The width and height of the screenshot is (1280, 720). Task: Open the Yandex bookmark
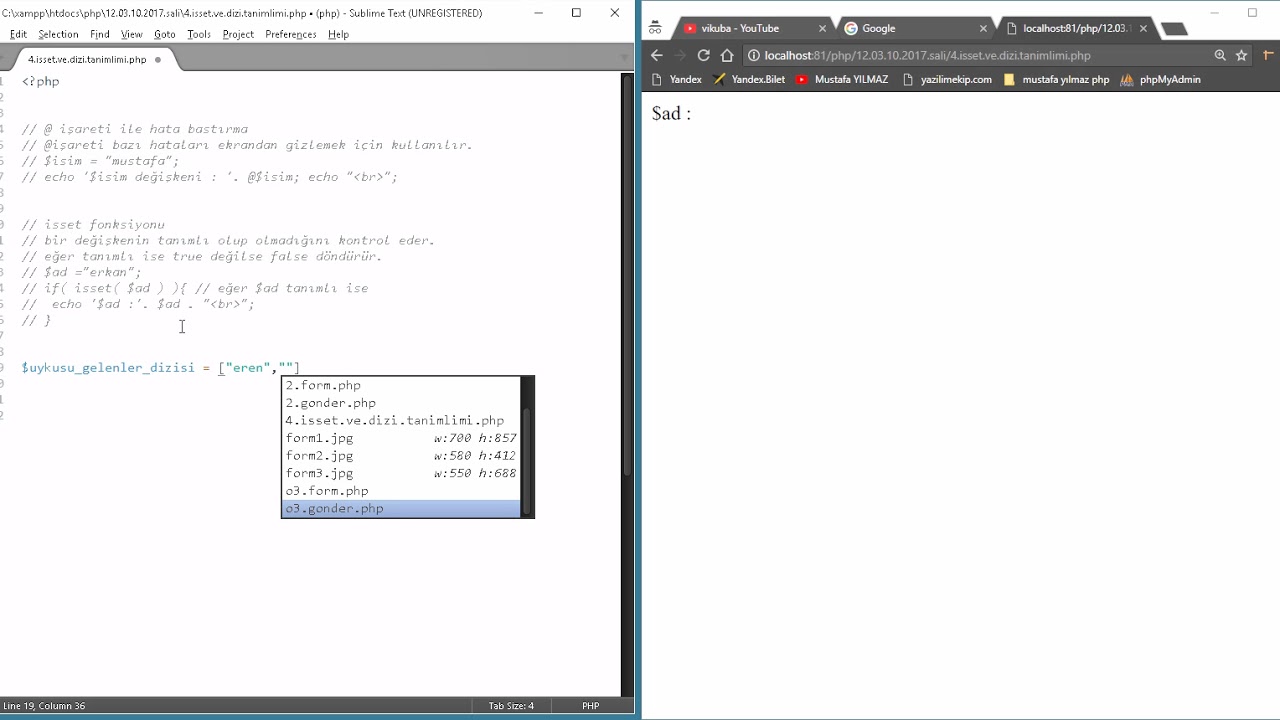point(677,79)
